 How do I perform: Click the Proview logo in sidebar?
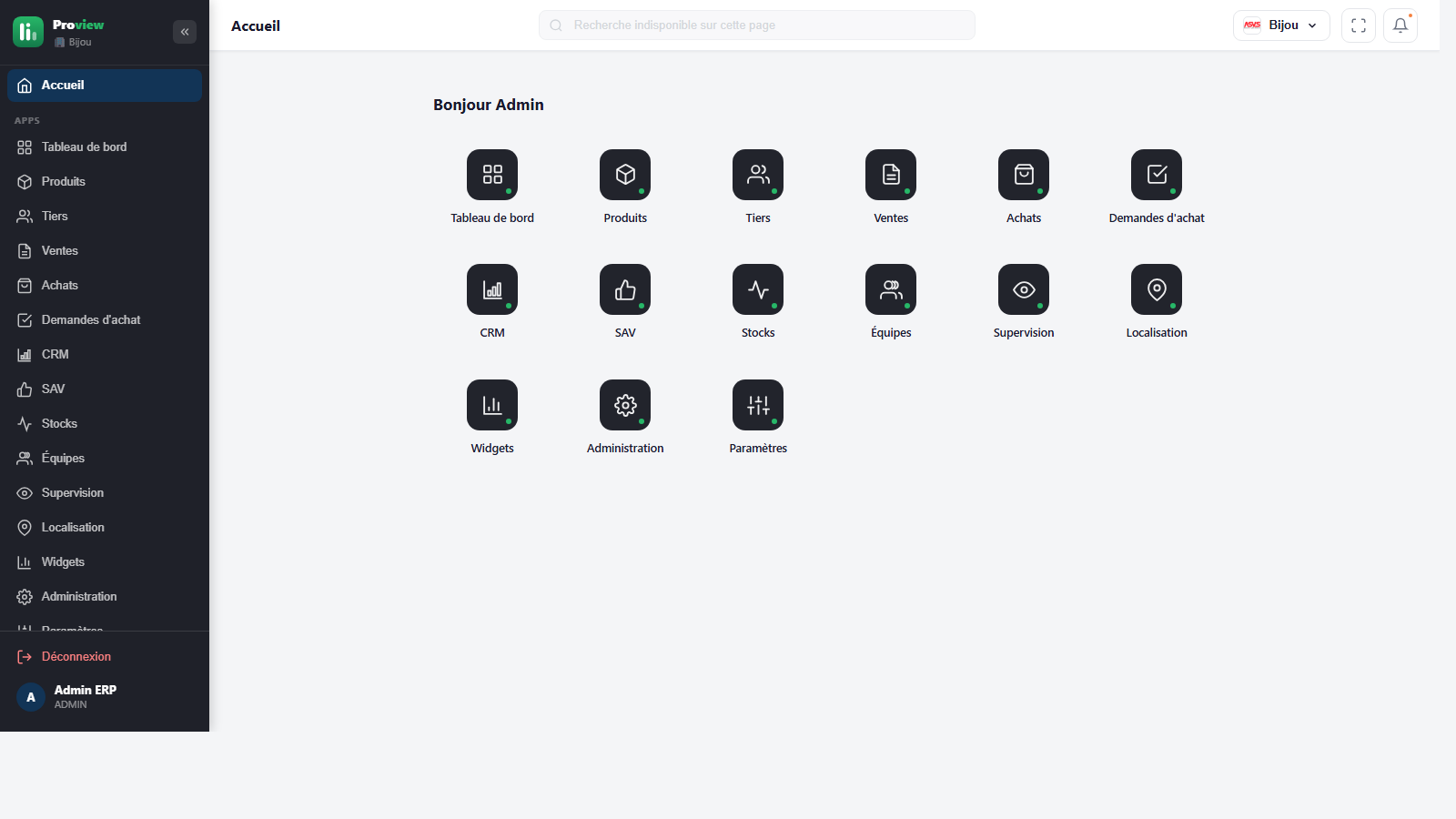28,32
